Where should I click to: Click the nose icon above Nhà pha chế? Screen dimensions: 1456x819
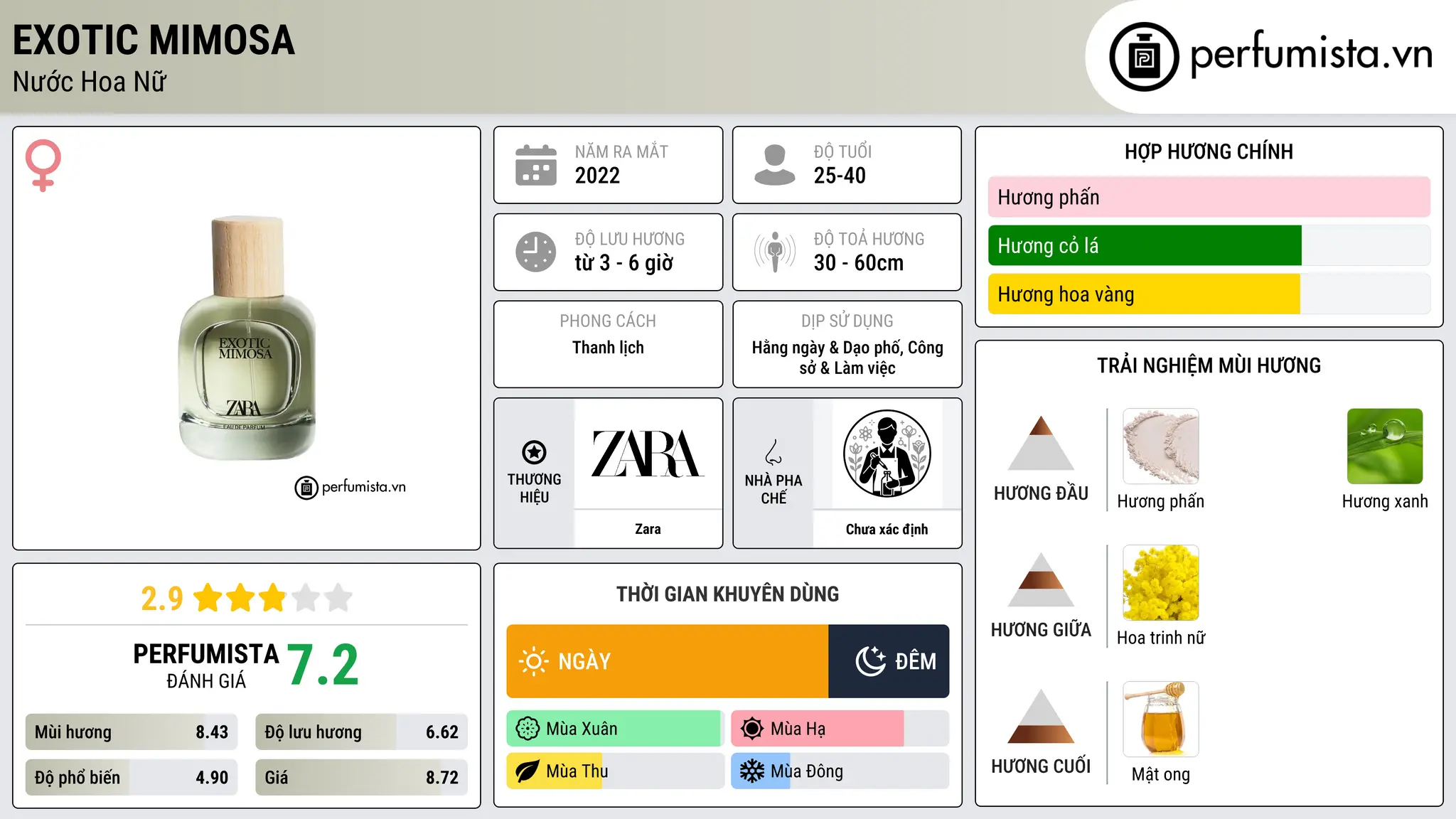(x=773, y=452)
